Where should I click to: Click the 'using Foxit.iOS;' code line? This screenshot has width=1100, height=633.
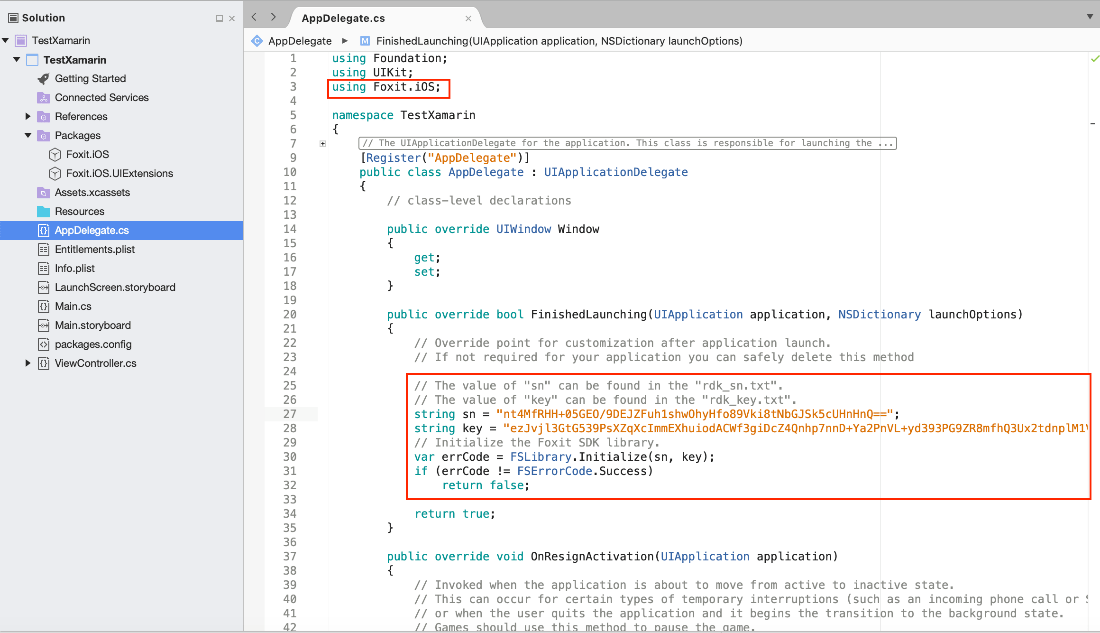coord(387,87)
